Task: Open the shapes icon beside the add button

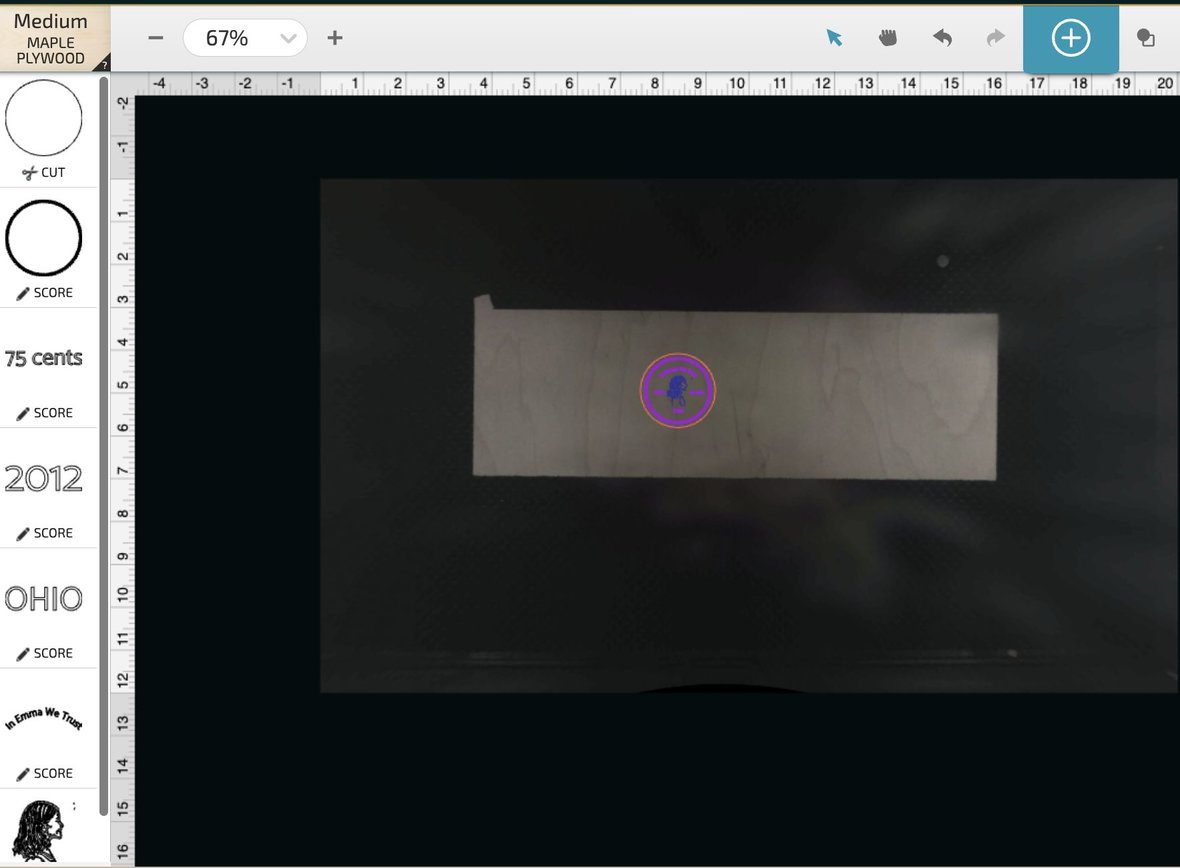Action: pos(1146,38)
